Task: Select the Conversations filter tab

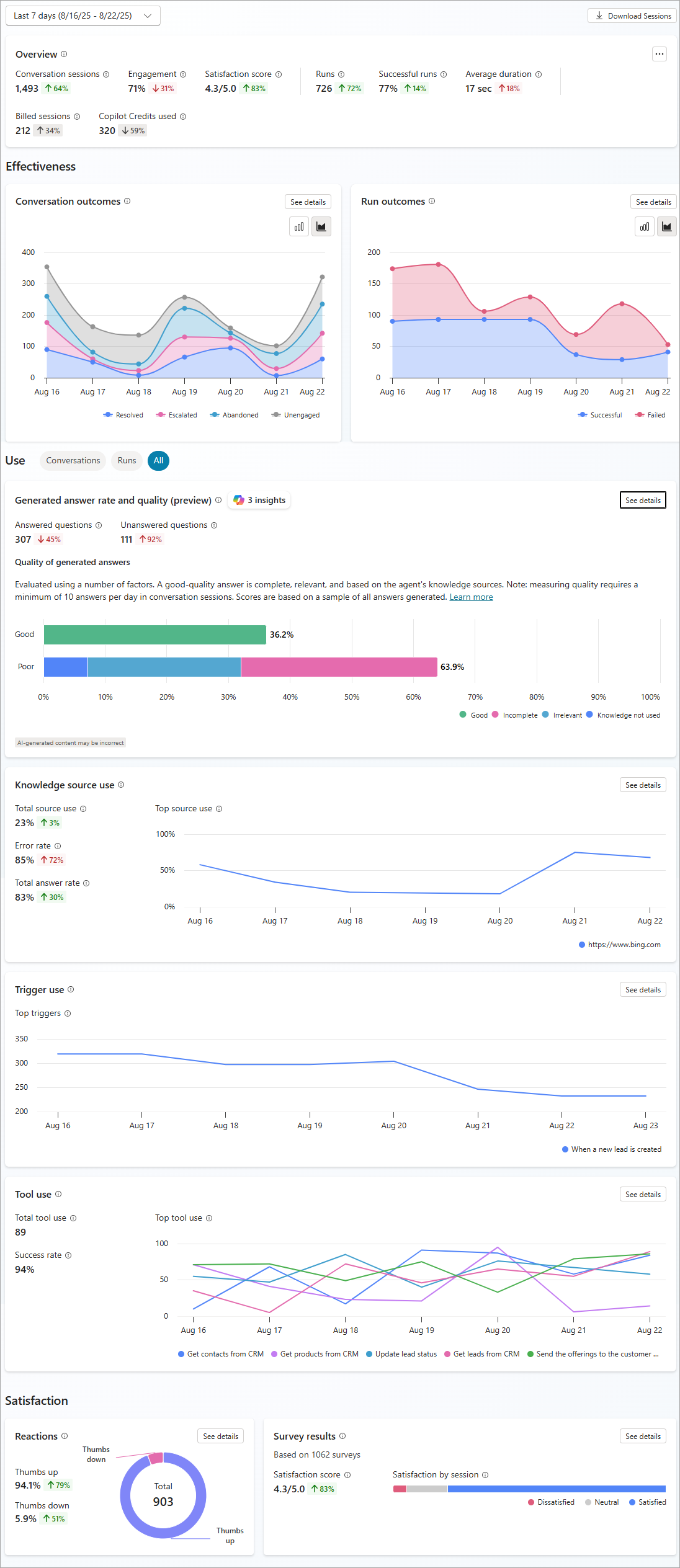Action: point(73,461)
